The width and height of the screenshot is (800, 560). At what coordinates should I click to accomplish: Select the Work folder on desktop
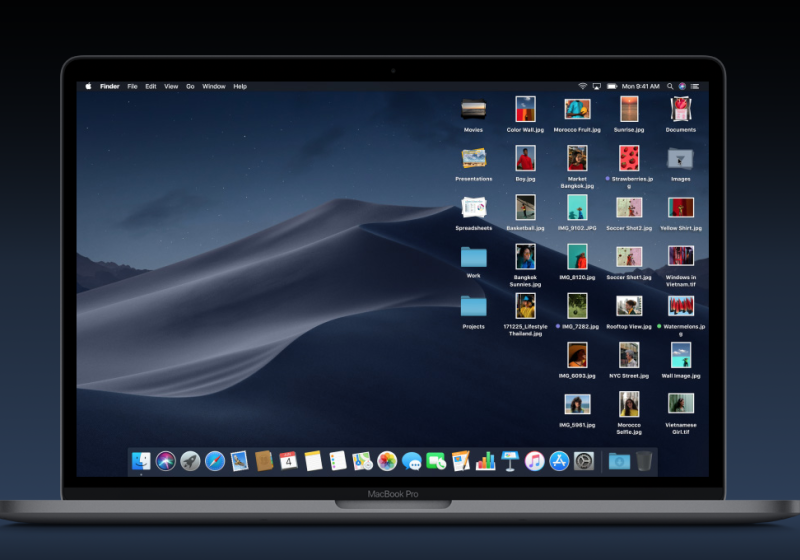tap(473, 257)
